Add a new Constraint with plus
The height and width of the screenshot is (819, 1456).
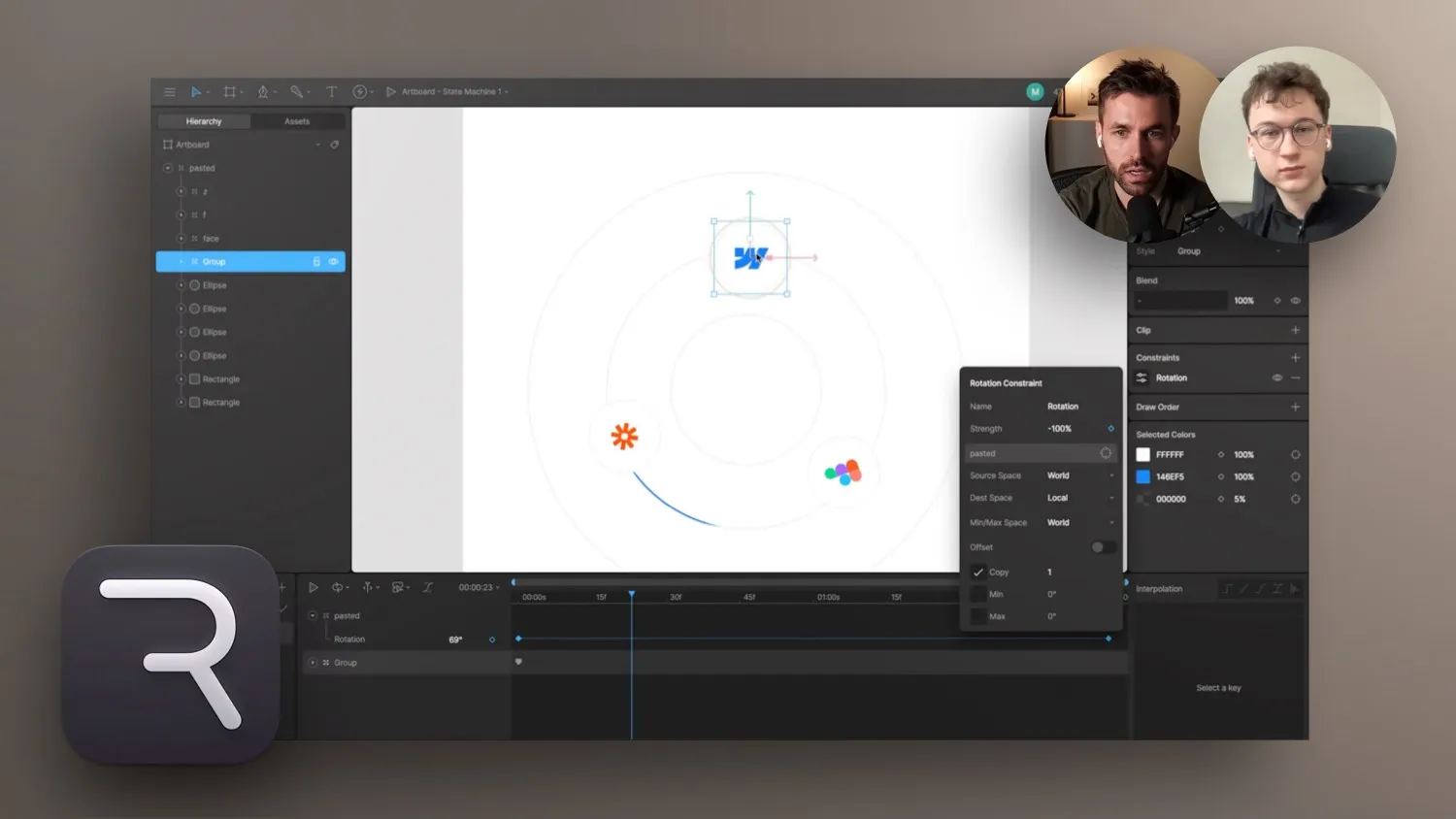(1295, 358)
